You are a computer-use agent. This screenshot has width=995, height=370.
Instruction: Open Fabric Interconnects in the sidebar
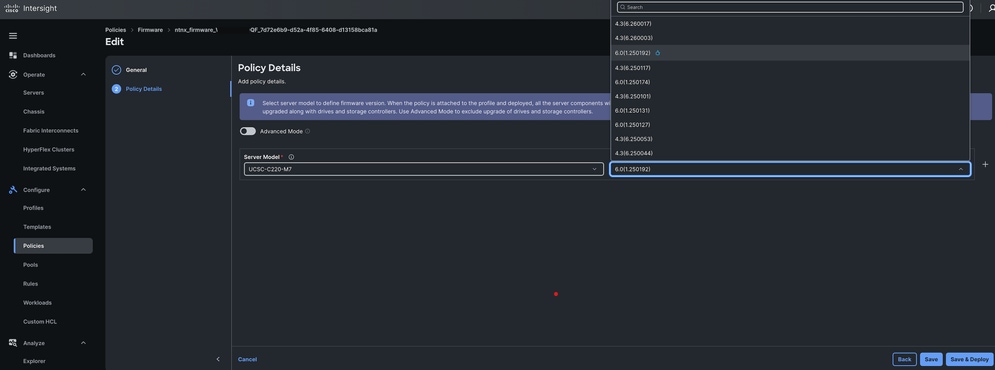(51, 131)
